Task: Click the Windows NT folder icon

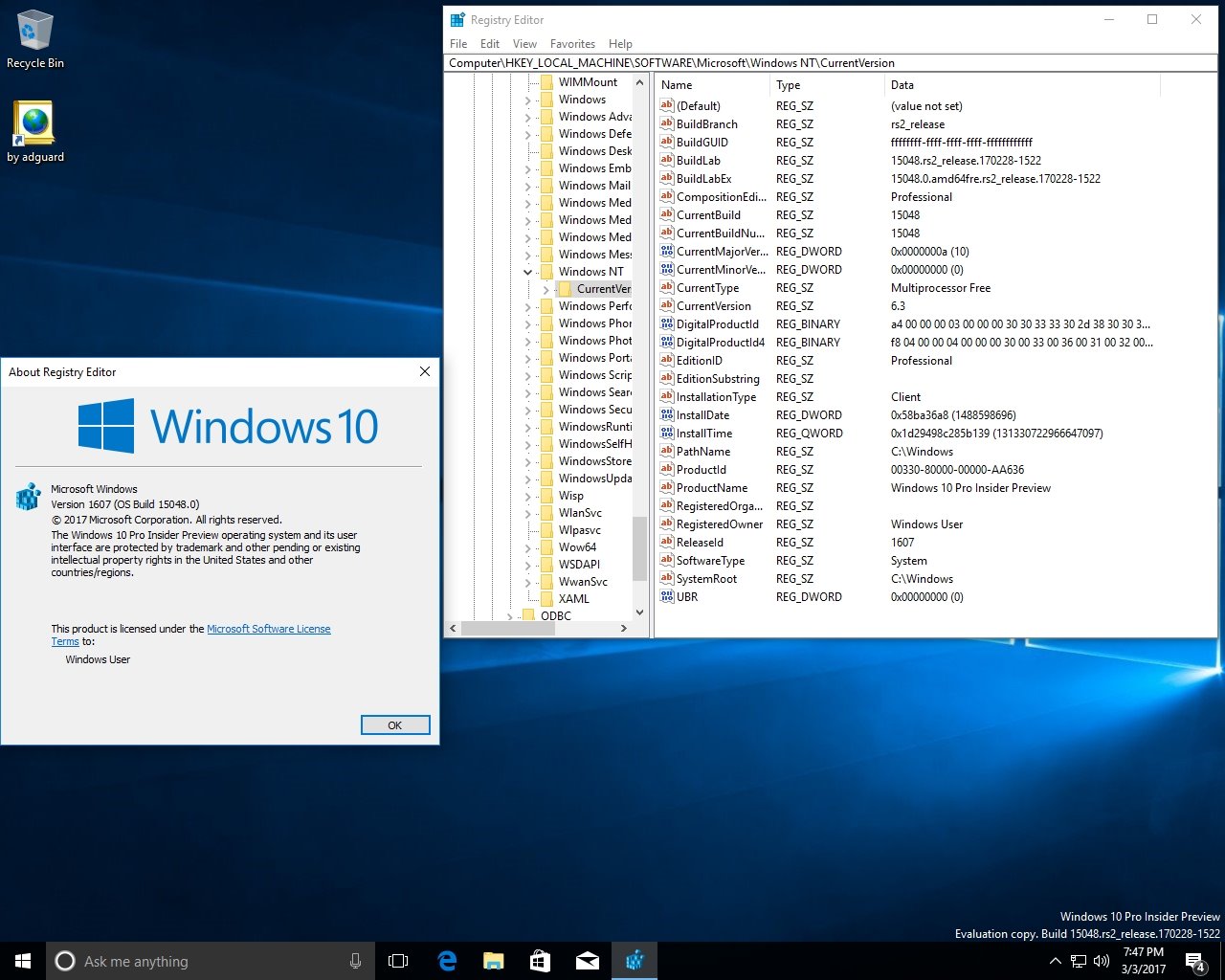Action: coord(546,271)
